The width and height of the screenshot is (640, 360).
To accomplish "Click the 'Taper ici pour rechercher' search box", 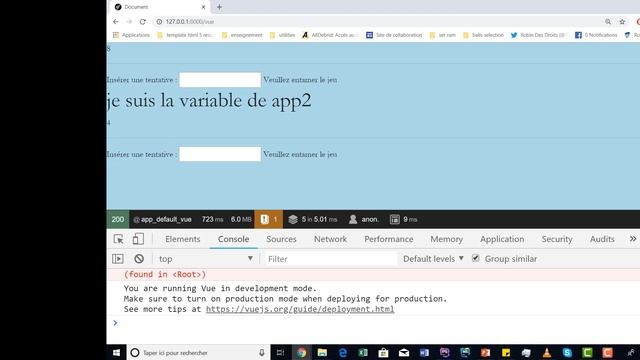I will pyautogui.click(x=198, y=353).
